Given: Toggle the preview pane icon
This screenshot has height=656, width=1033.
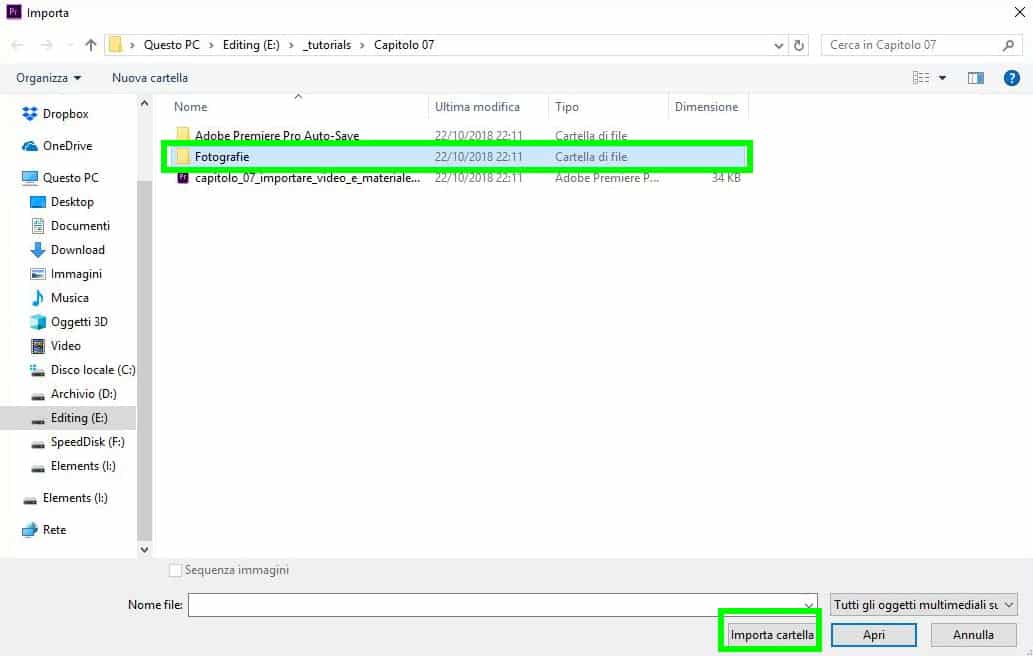Looking at the screenshot, I should (x=975, y=78).
